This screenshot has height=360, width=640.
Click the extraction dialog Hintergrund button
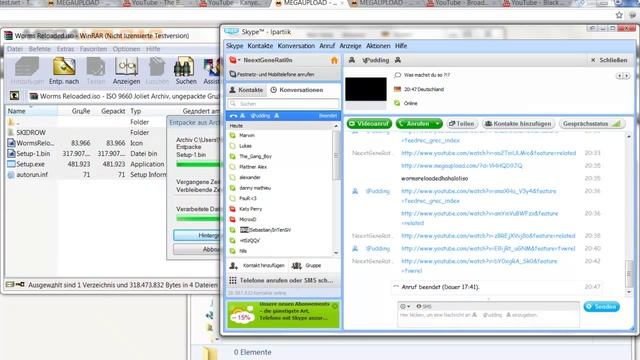(197, 235)
